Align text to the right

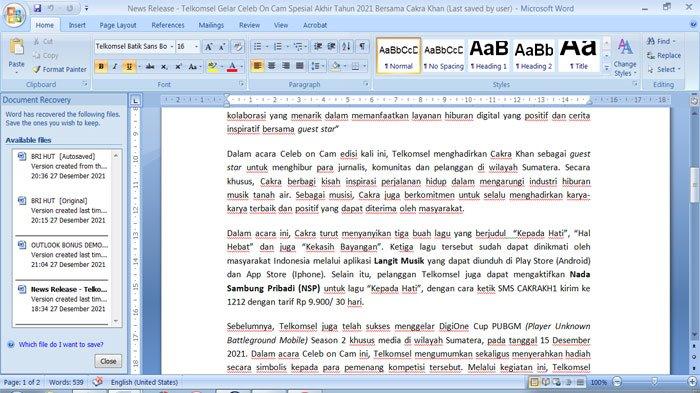286,67
